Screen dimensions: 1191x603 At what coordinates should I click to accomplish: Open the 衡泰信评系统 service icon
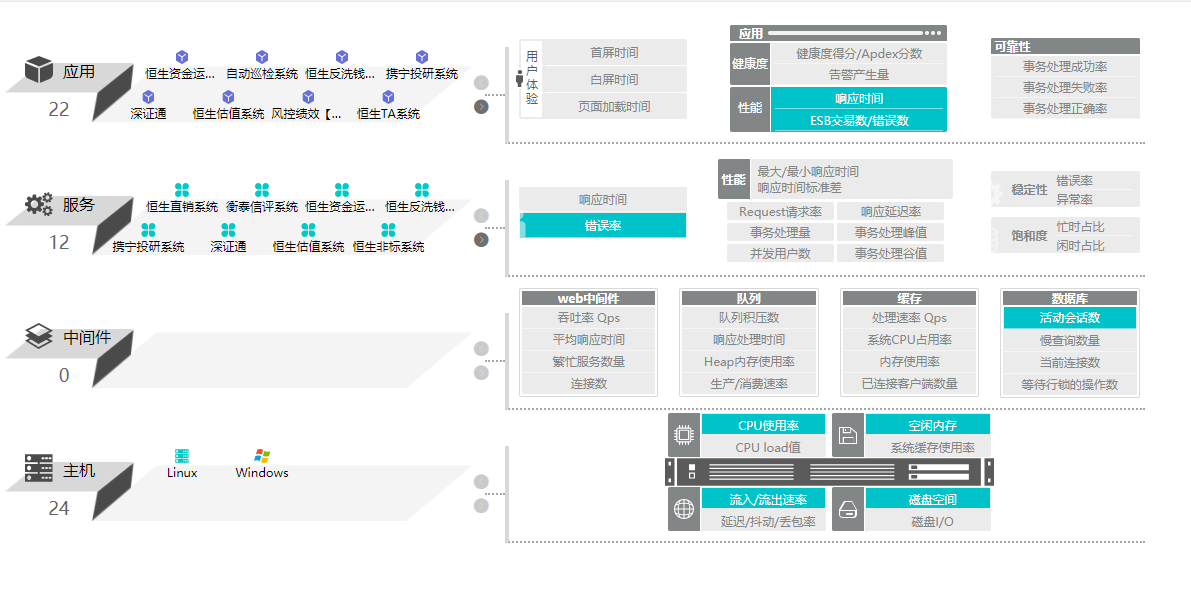coord(262,190)
